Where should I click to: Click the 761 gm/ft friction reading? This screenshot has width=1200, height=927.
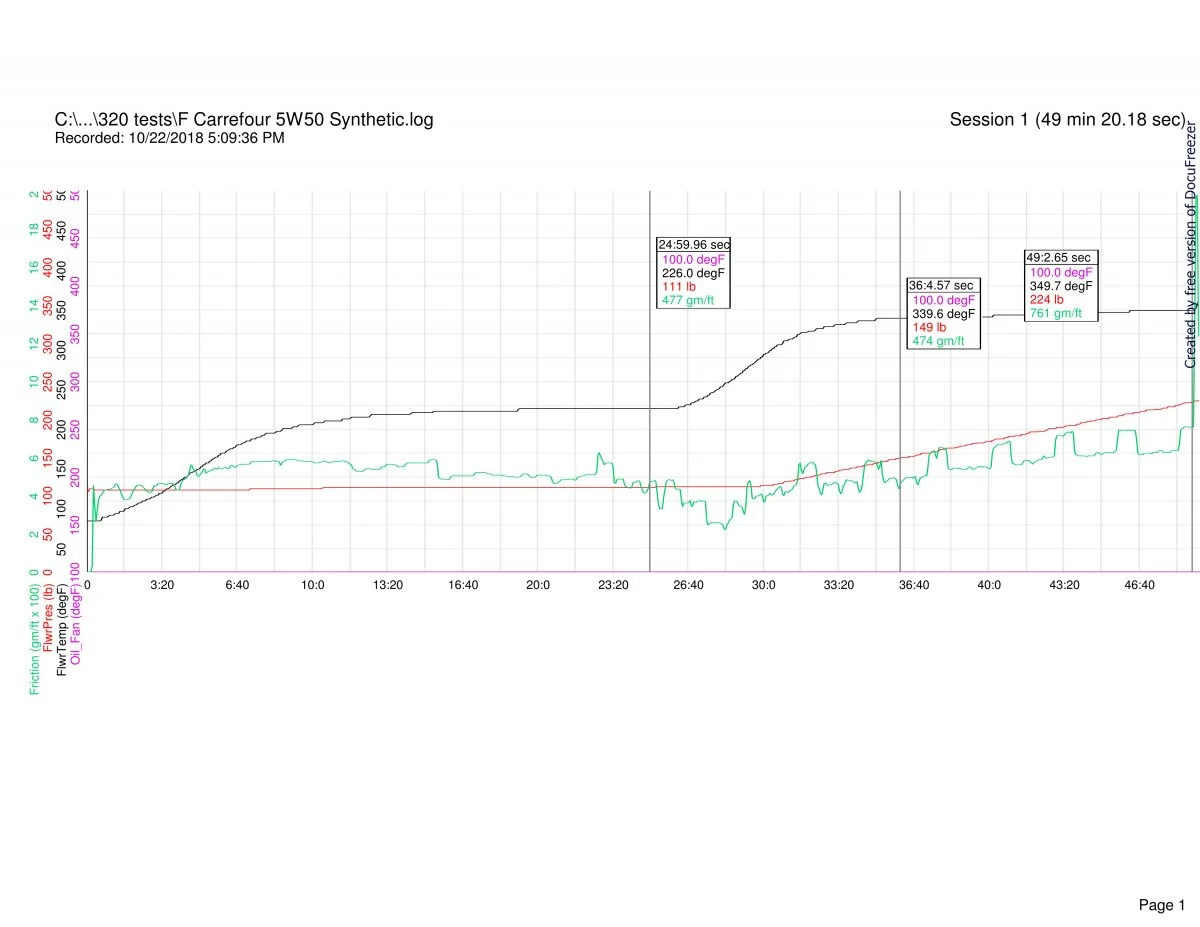tap(1055, 313)
